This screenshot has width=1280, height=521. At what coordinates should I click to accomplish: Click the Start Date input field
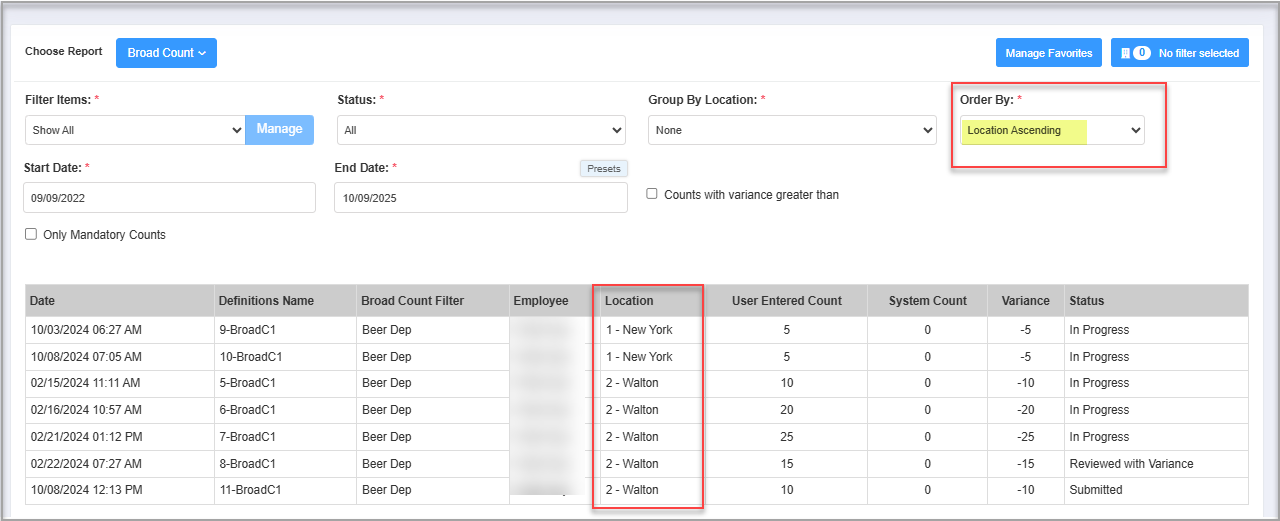click(169, 198)
